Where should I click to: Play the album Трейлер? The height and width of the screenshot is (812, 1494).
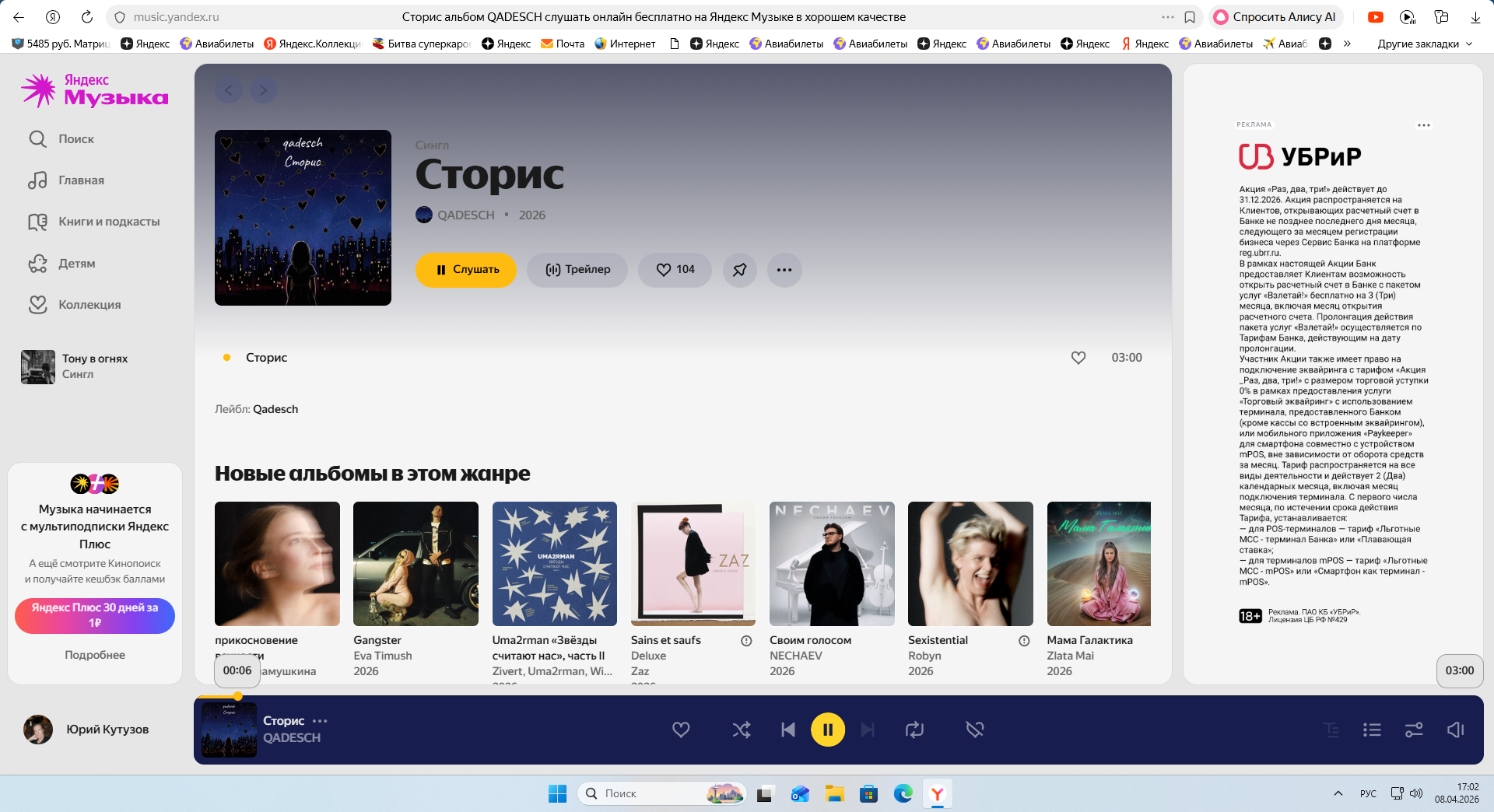[x=577, y=270]
